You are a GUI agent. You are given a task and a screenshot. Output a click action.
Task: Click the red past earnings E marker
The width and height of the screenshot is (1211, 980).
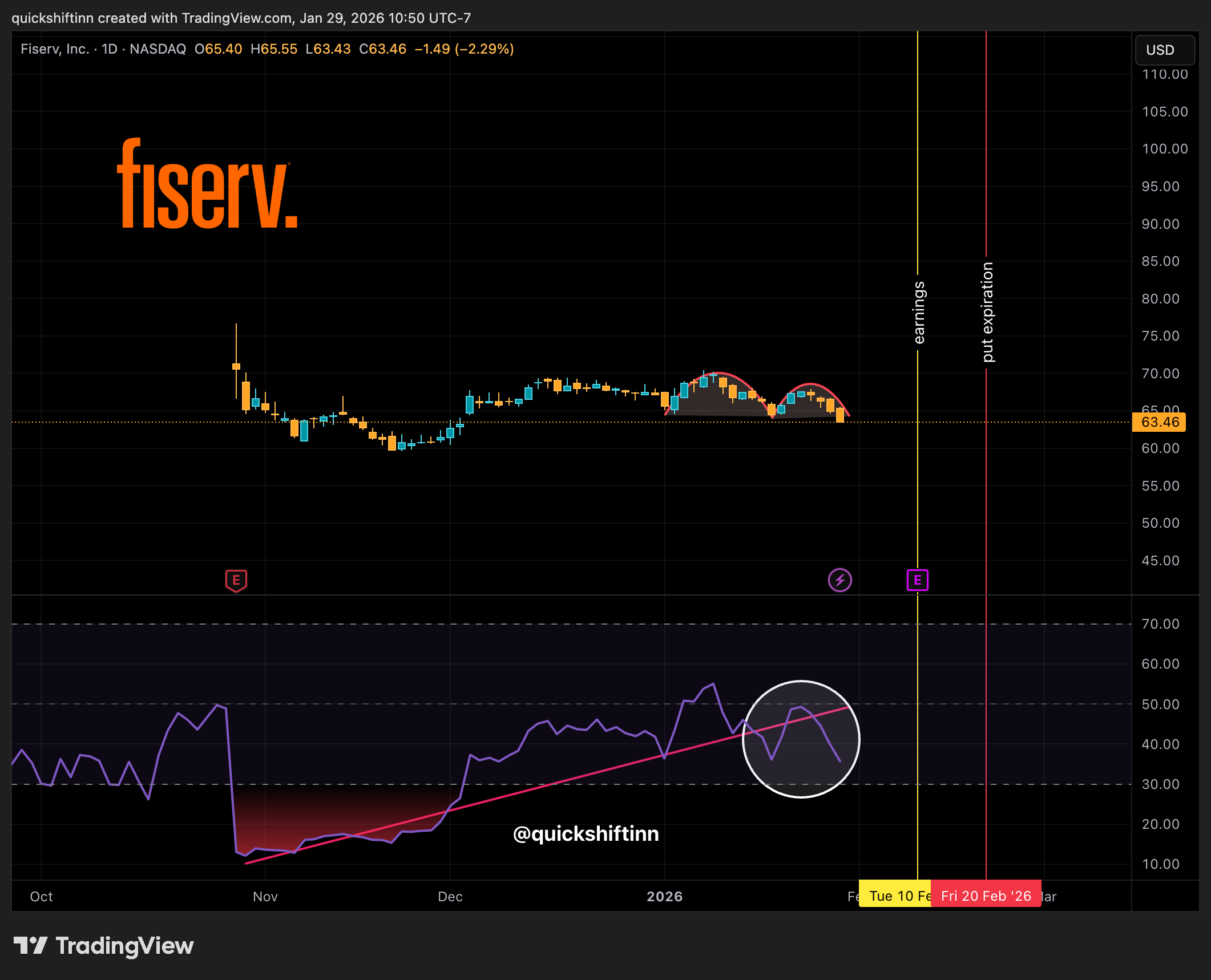point(236,581)
